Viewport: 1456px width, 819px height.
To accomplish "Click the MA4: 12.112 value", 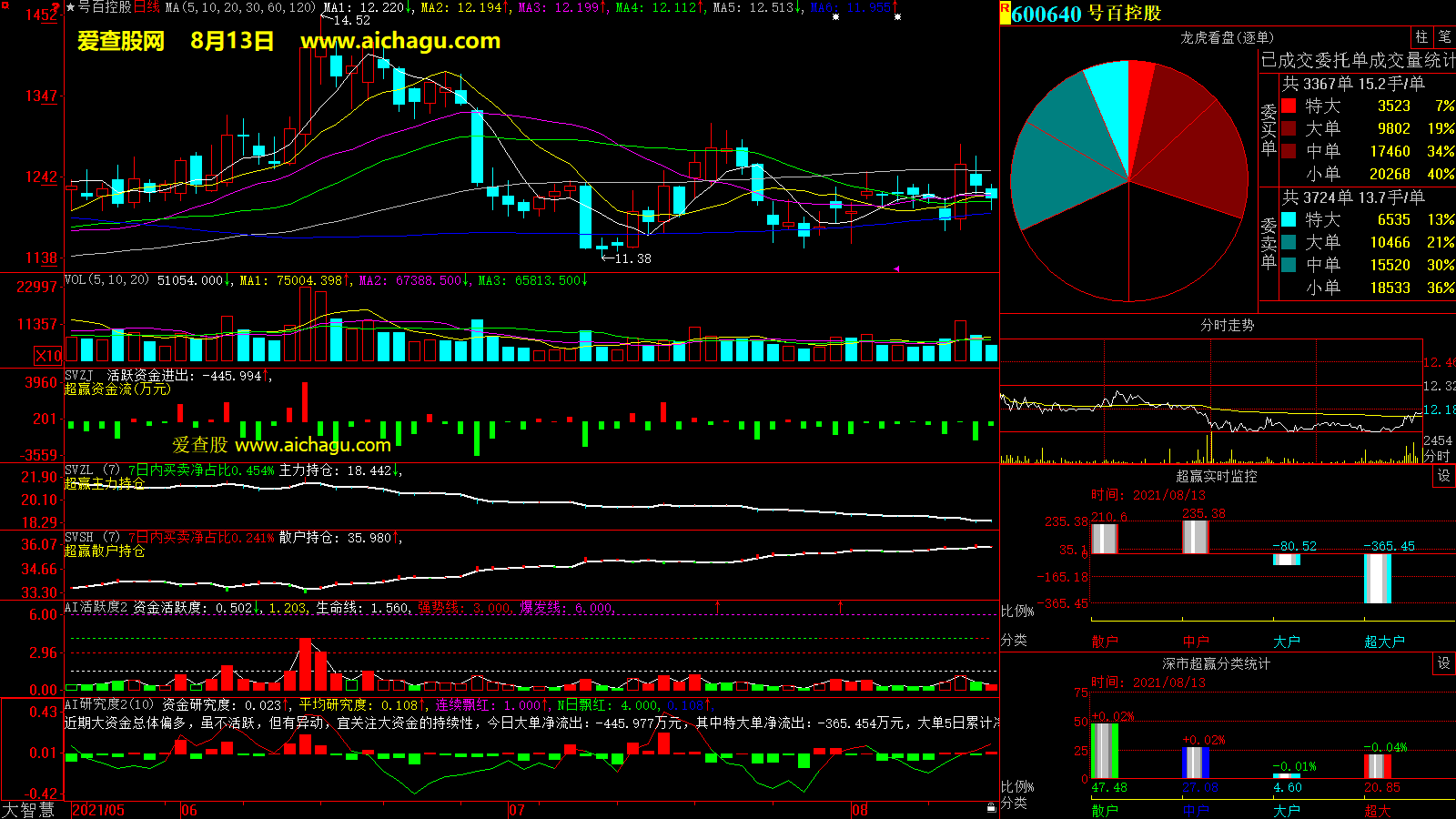I will pyautogui.click(x=656, y=7).
